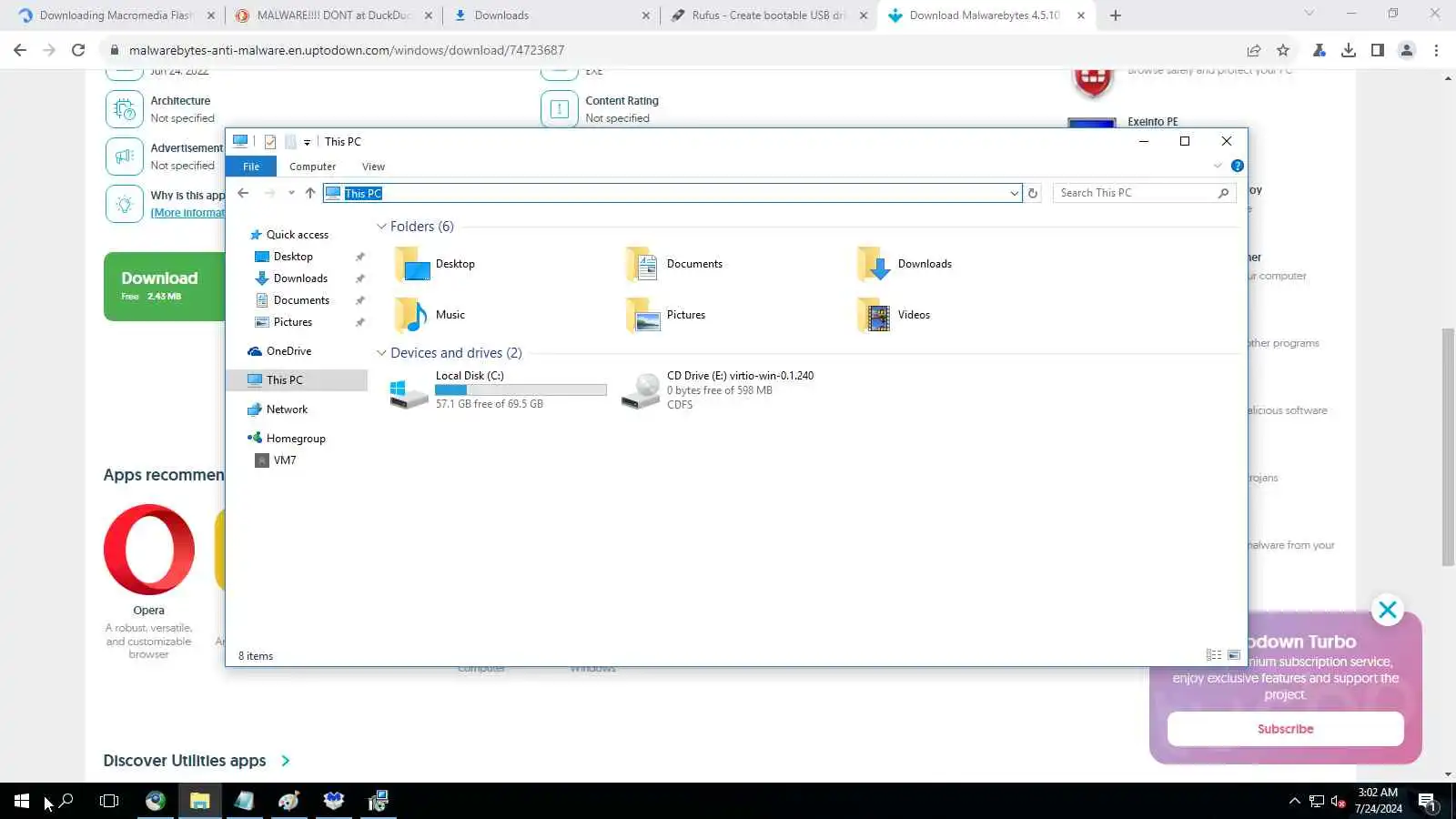Share this page from the address bar
This screenshot has width=1456, height=819.
(x=1254, y=50)
